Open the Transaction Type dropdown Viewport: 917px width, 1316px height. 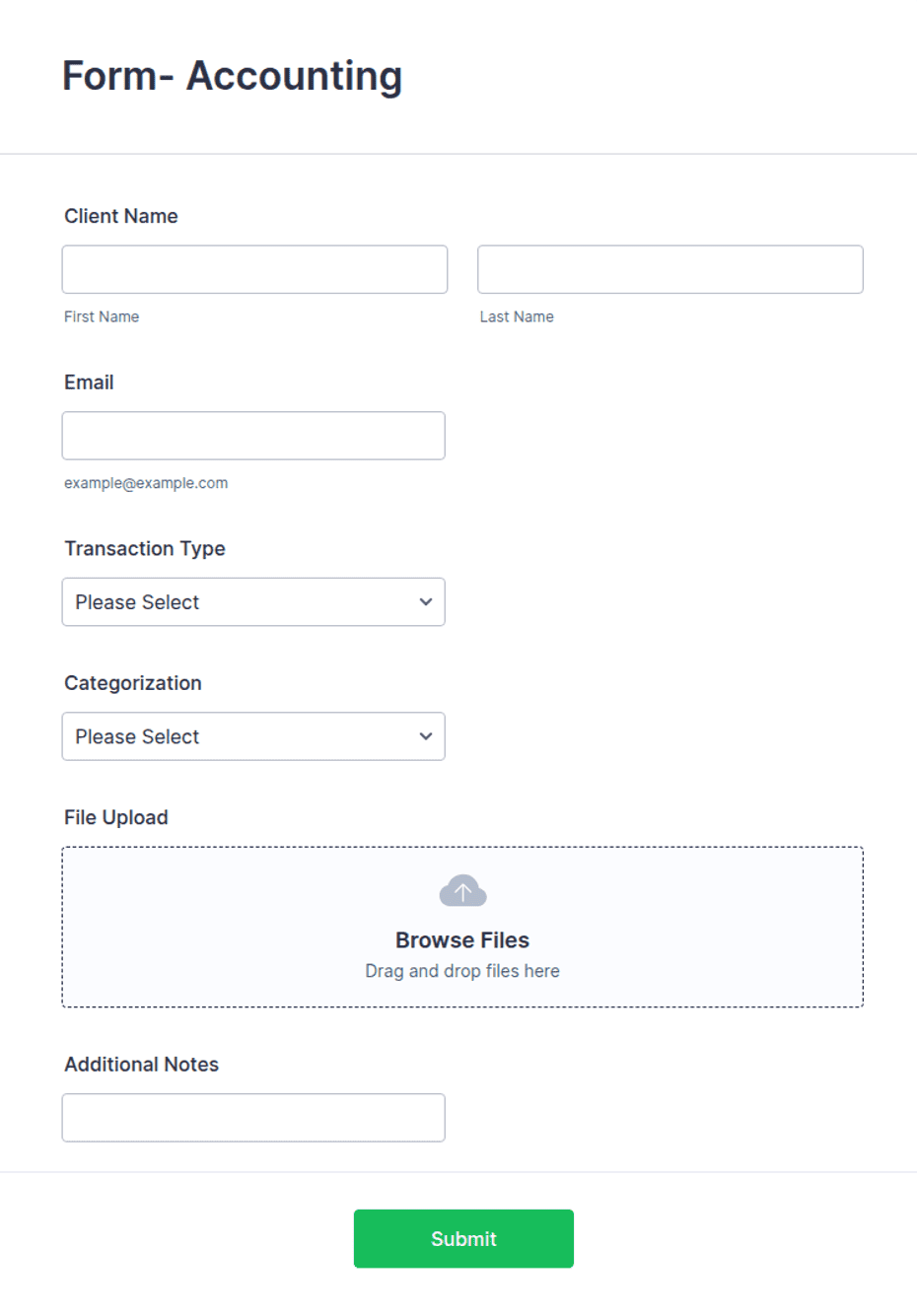pos(253,602)
